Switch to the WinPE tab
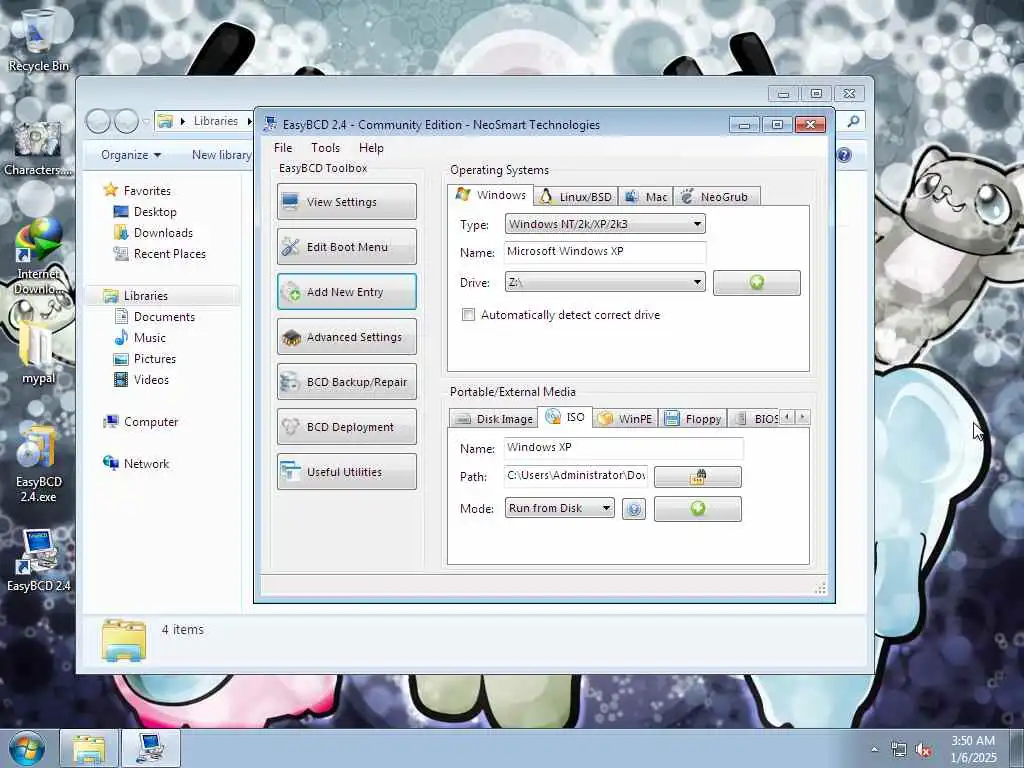Image resolution: width=1024 pixels, height=768 pixels. point(625,419)
